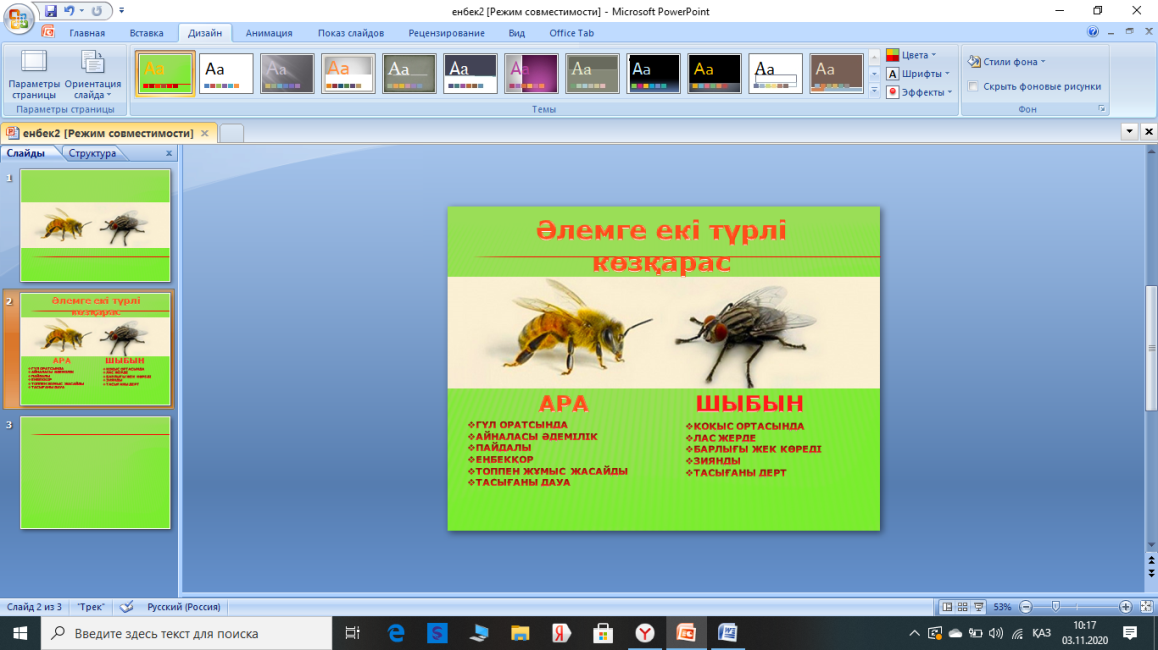Image resolution: width=1158 pixels, height=650 pixels.
Task: Open File Explorer from taskbar
Action: pyautogui.click(x=520, y=633)
